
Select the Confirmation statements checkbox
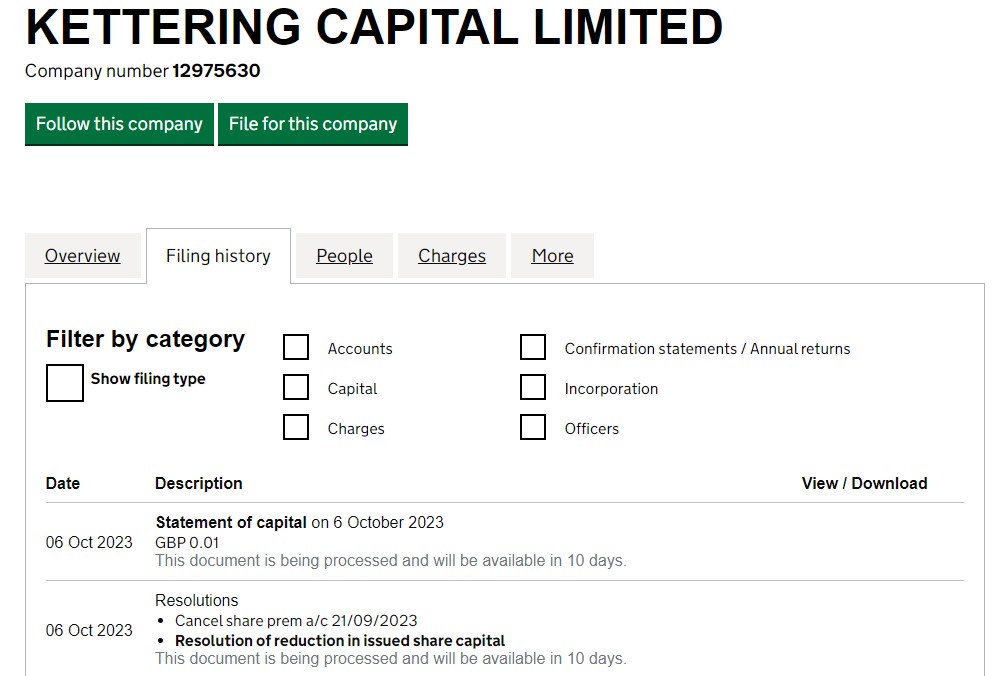click(x=533, y=348)
